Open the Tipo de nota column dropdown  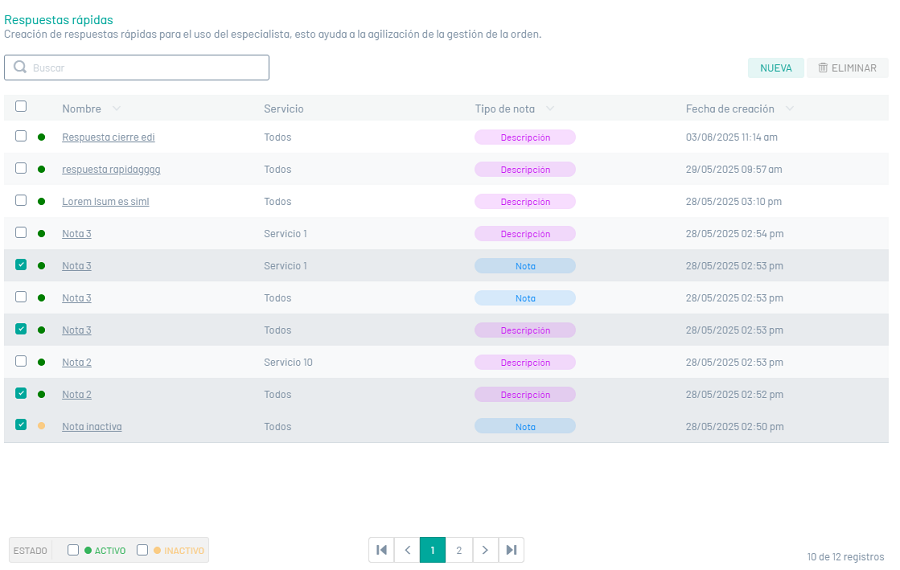click(550, 109)
